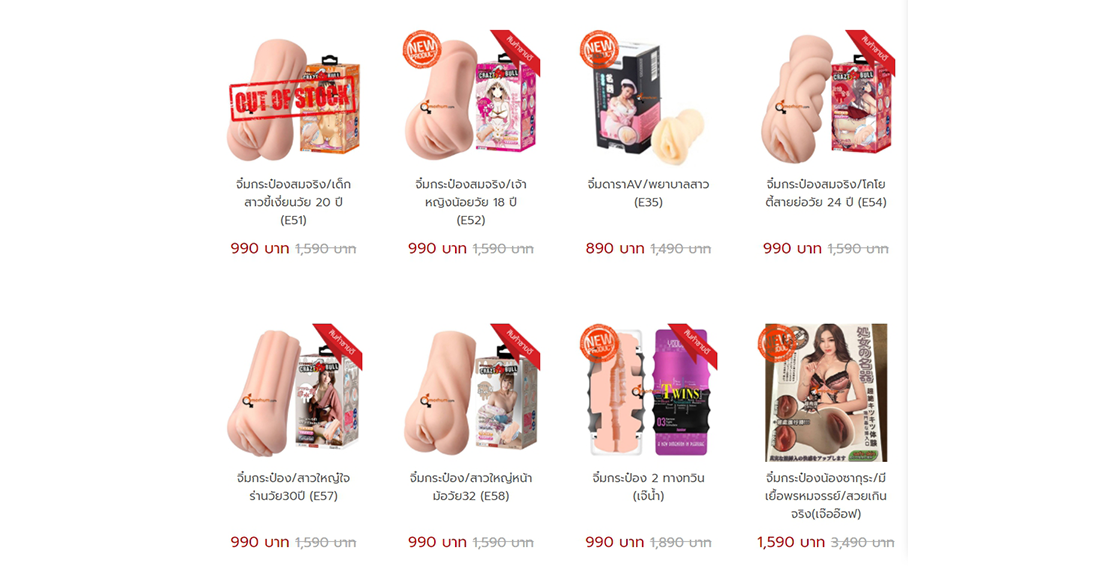Viewport: 1100px width, 580px height.
Task: Click the NEW badge on the 1,590 baht item
Action: (776, 343)
